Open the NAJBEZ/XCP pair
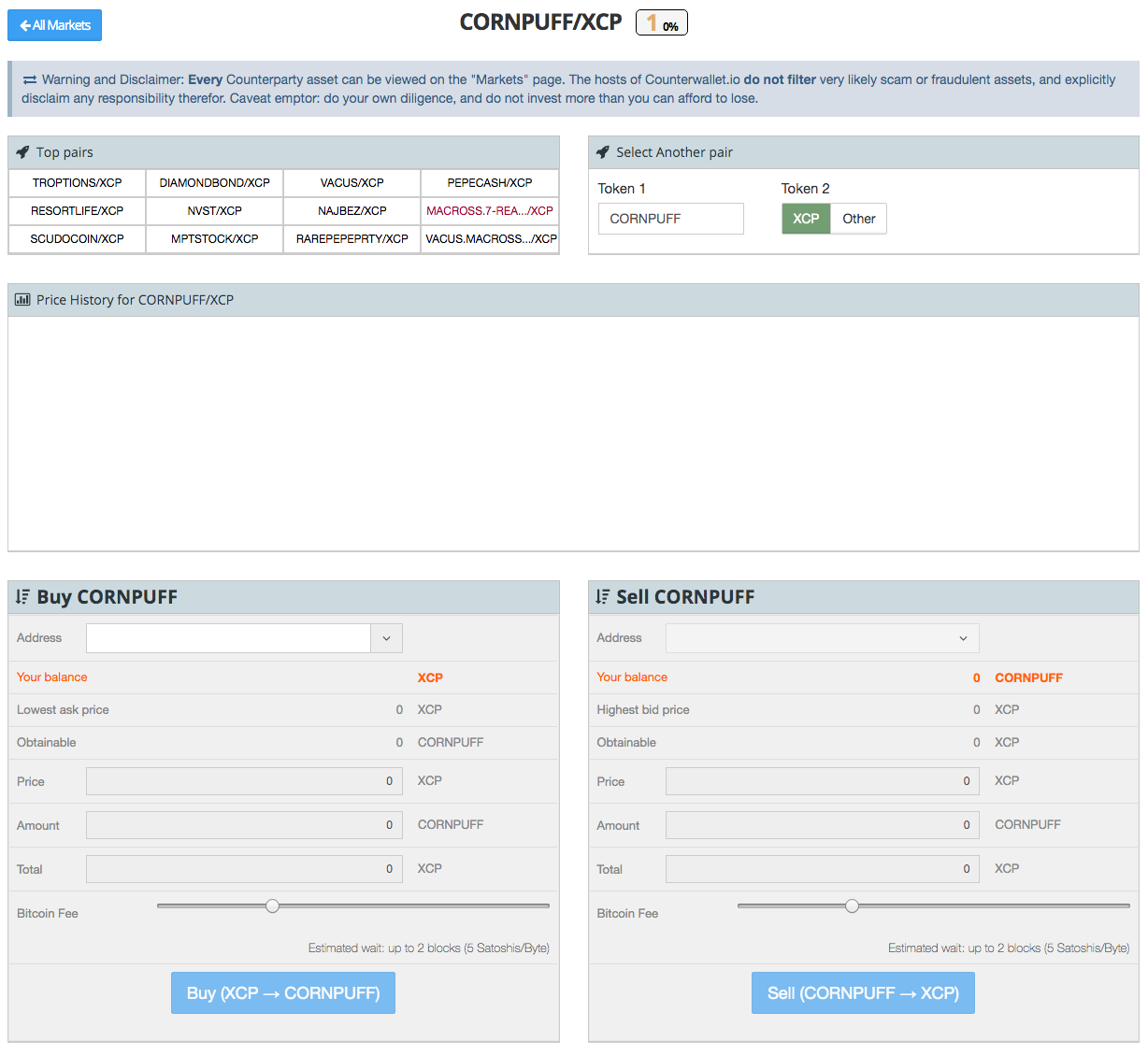Viewport: 1148px width, 1055px height. click(352, 211)
